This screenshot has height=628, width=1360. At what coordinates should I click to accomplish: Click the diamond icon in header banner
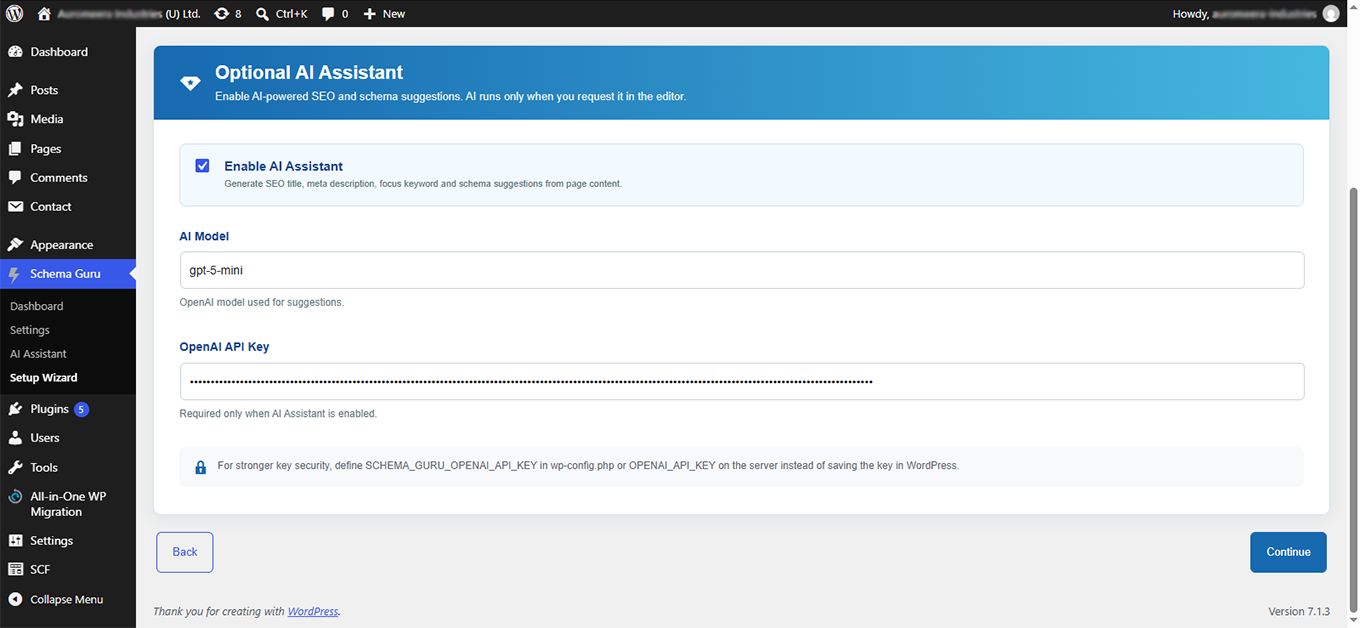click(x=190, y=83)
